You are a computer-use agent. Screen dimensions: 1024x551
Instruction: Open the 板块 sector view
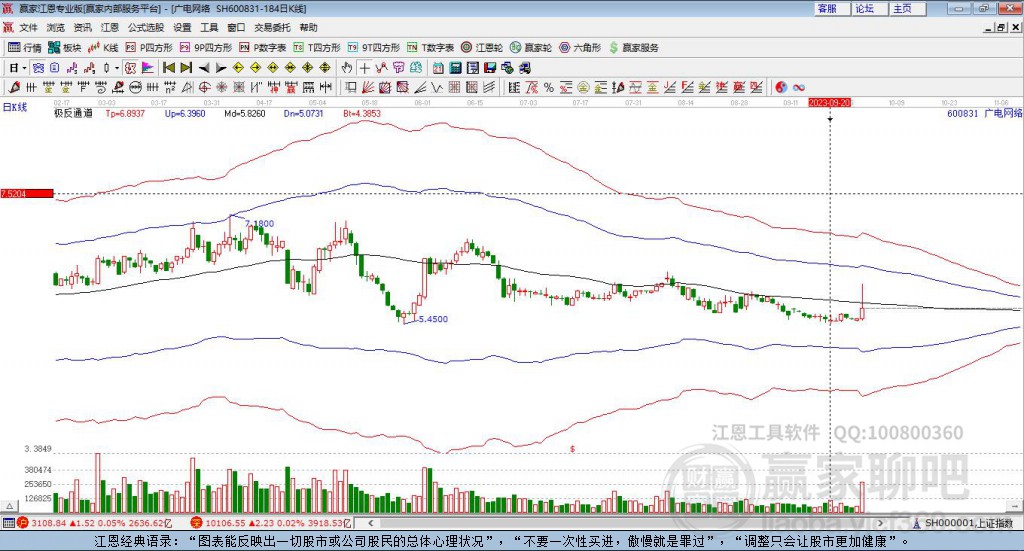click(x=64, y=48)
